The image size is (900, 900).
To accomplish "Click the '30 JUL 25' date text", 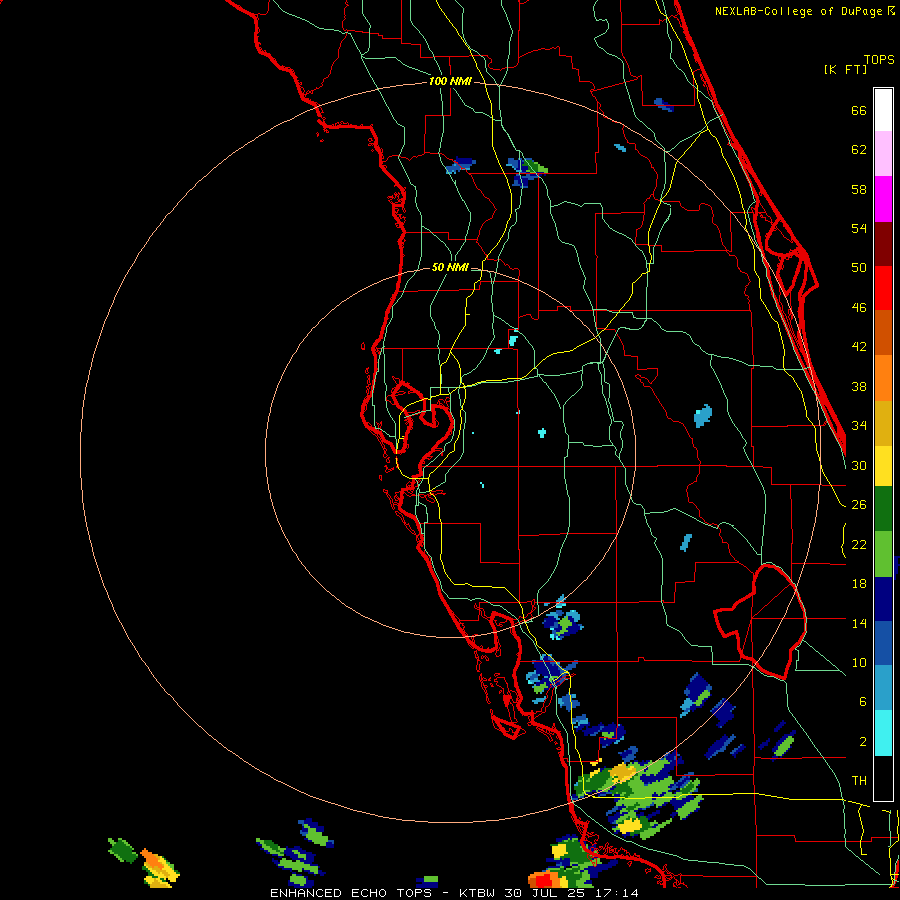I will pos(545,893).
